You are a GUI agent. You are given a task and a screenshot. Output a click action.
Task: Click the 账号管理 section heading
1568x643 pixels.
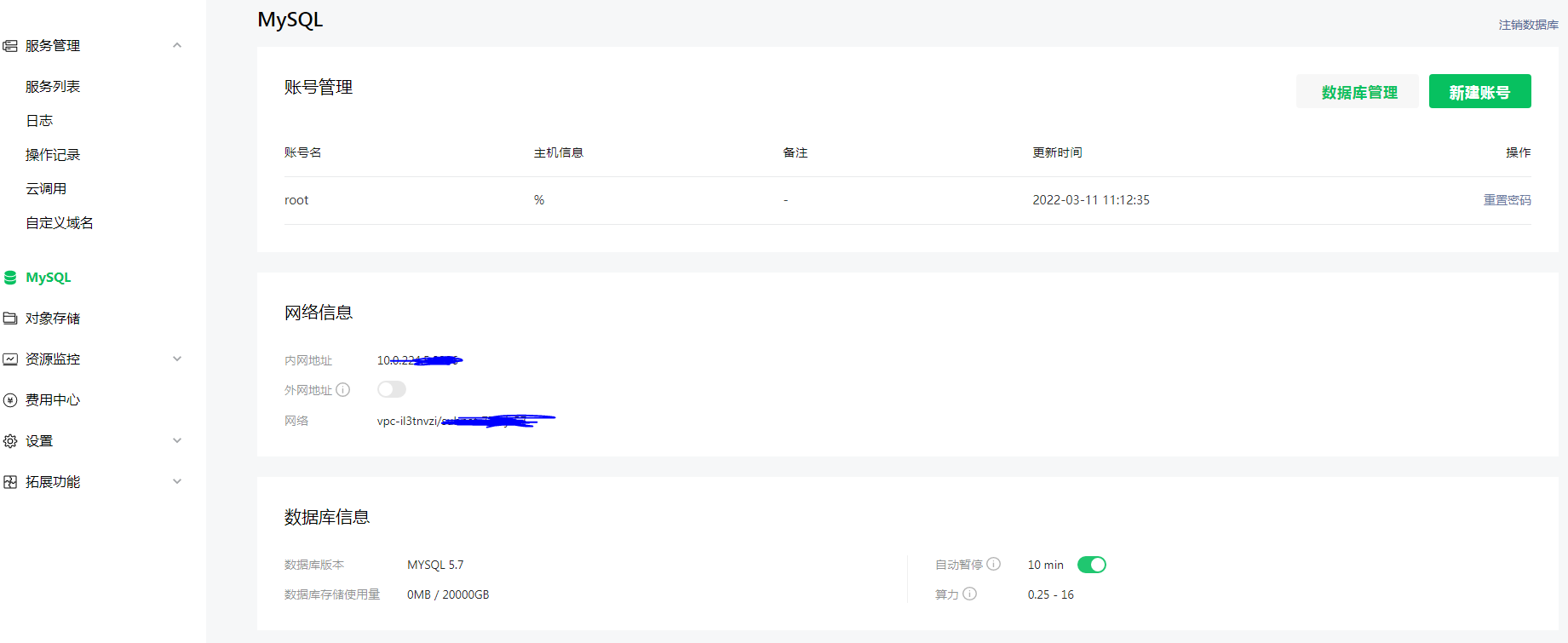pyautogui.click(x=319, y=87)
